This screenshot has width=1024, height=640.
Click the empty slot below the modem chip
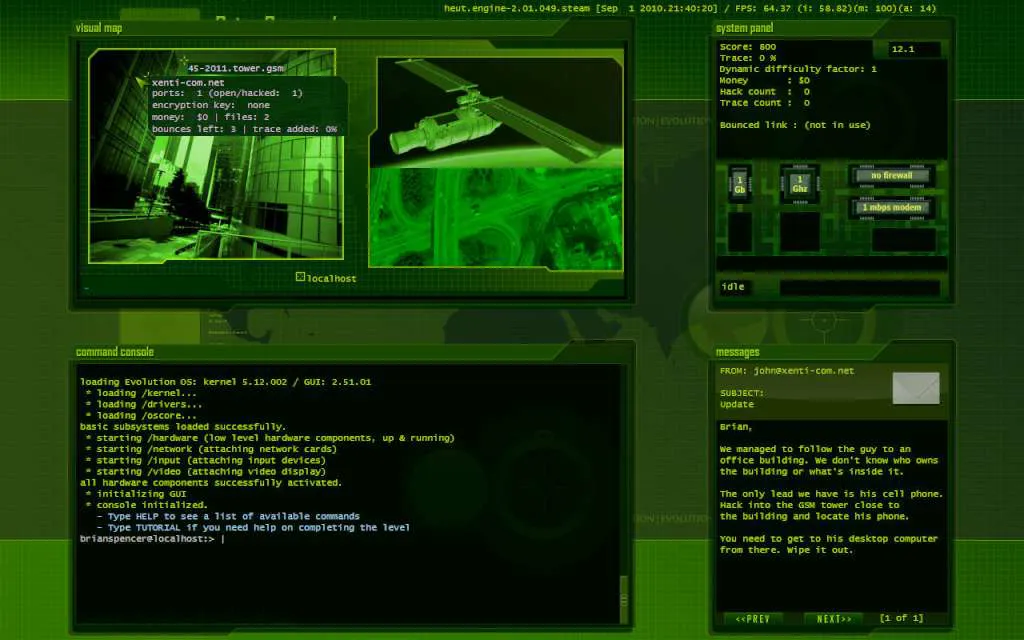point(904,240)
